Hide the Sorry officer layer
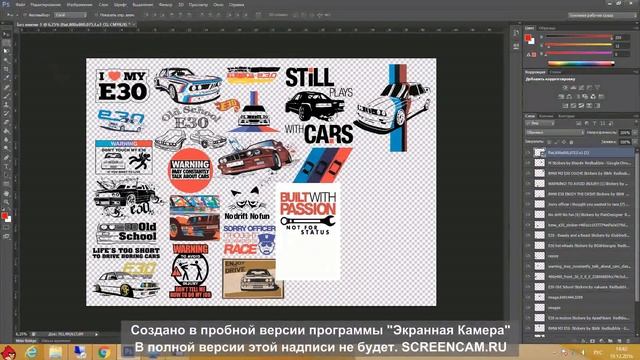The width and height of the screenshot is (640, 360). 529,204
